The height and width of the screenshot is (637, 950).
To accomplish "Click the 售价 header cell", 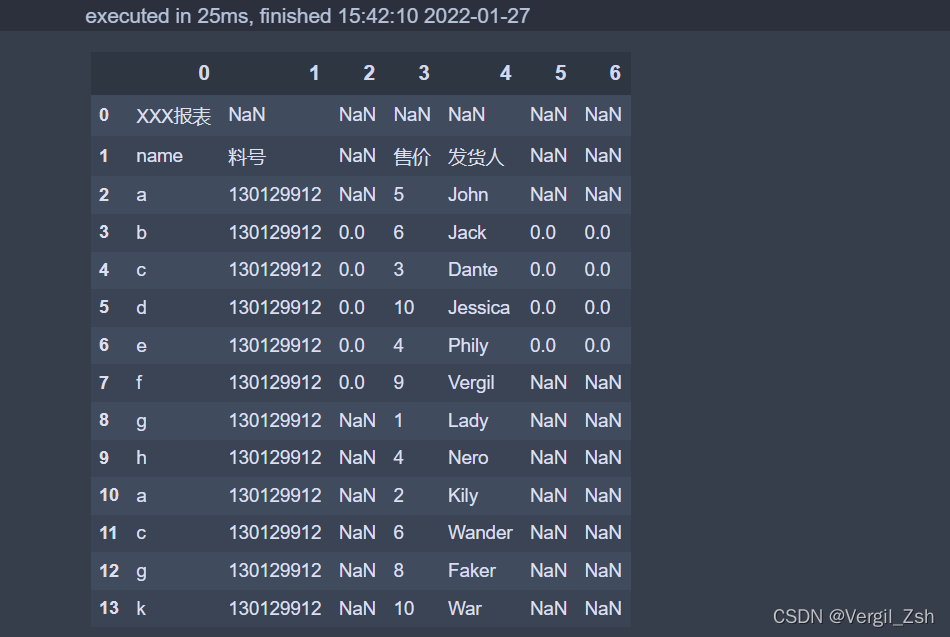I will 412,156.
